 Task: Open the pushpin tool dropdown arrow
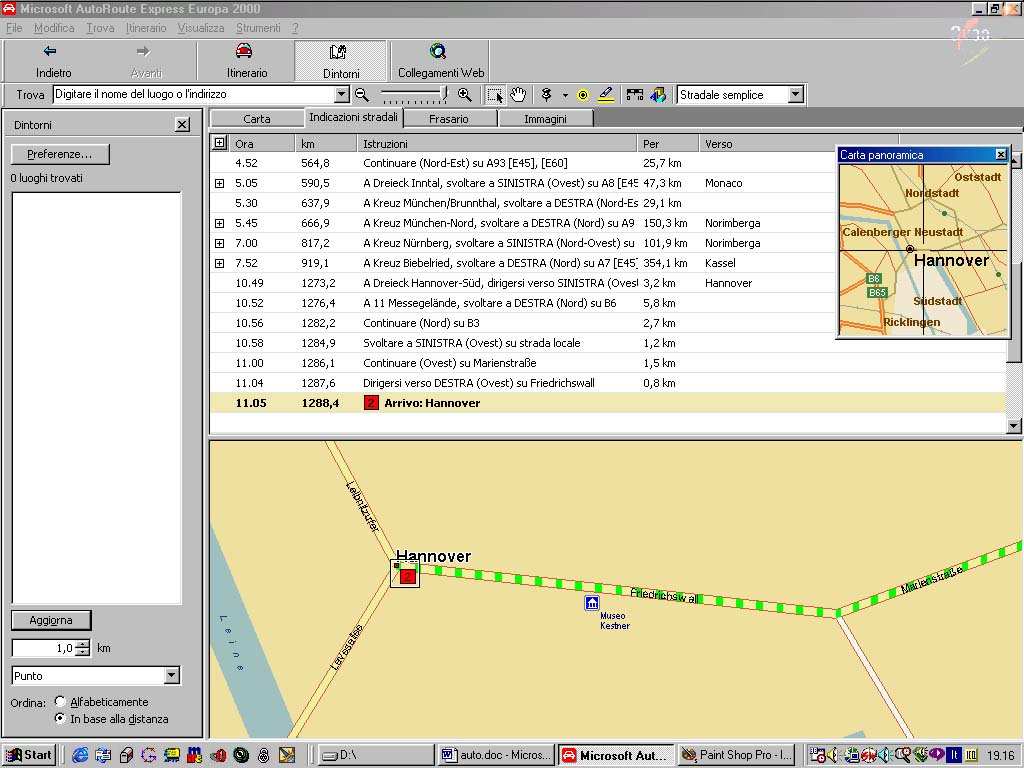(x=565, y=95)
